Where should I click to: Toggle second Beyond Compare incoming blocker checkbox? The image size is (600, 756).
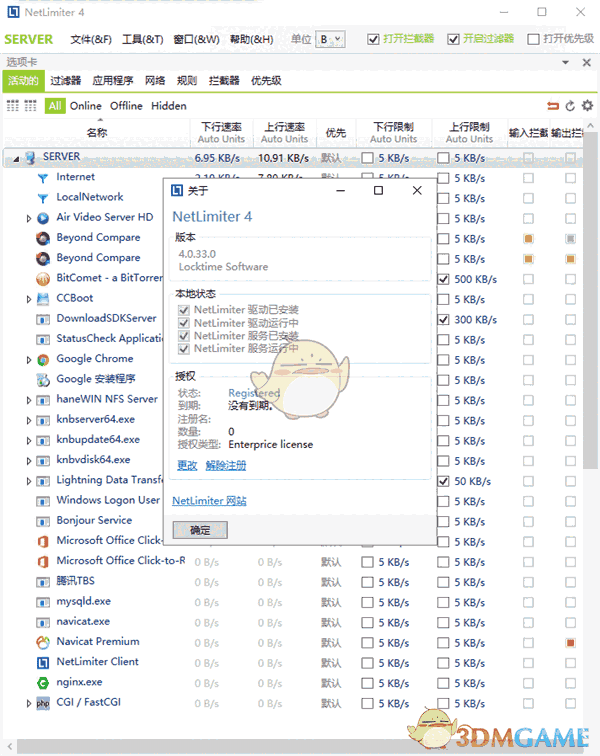pos(529,259)
